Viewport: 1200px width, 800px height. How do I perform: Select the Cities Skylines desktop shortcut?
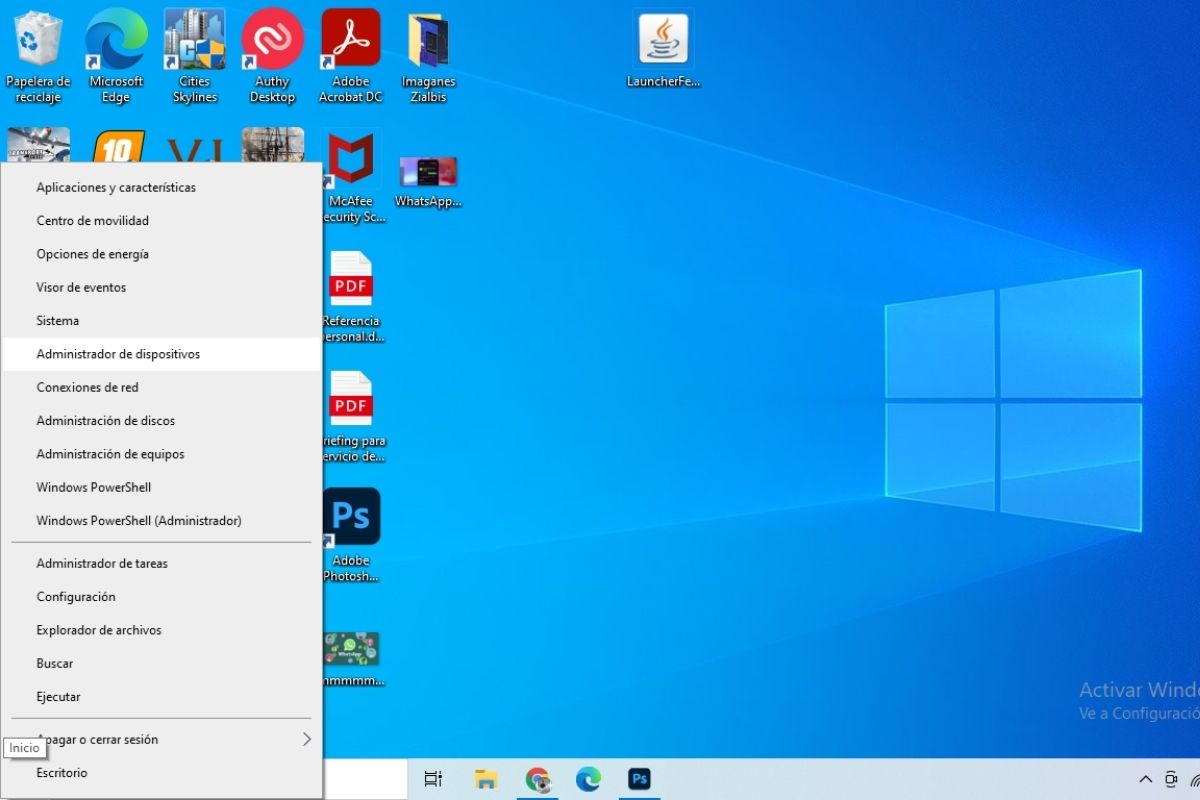click(194, 56)
